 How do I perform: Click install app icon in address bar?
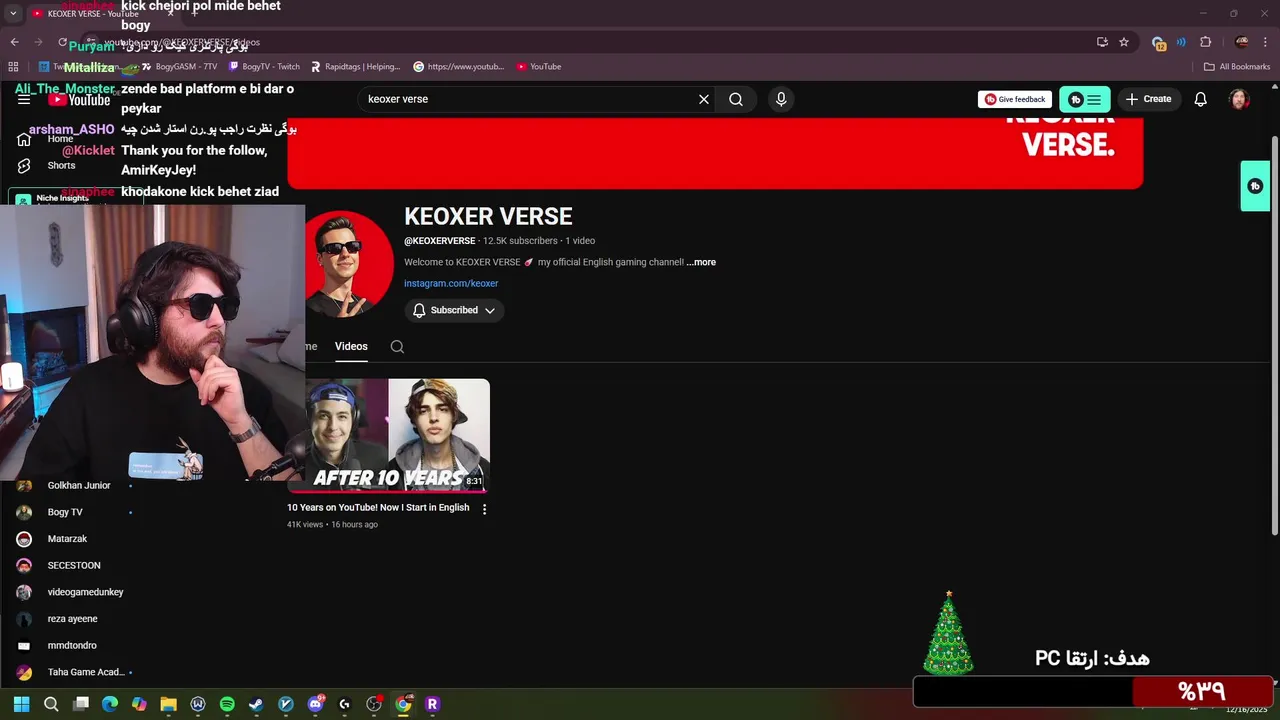tap(1102, 42)
